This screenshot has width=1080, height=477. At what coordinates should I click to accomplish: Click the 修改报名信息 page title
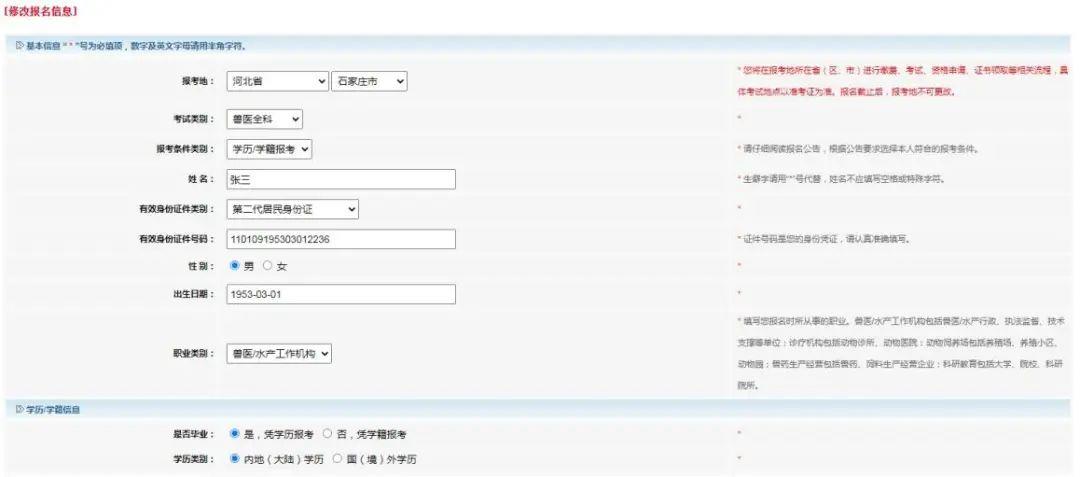[42, 11]
